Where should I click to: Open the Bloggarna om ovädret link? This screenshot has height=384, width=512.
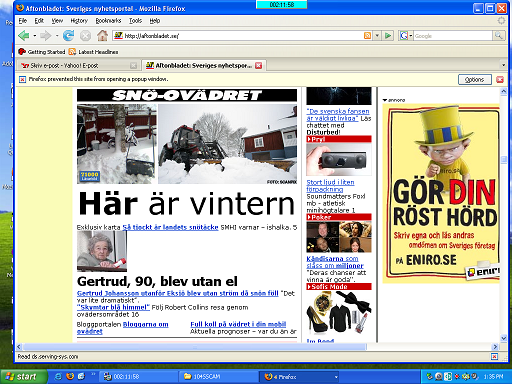pos(123,328)
